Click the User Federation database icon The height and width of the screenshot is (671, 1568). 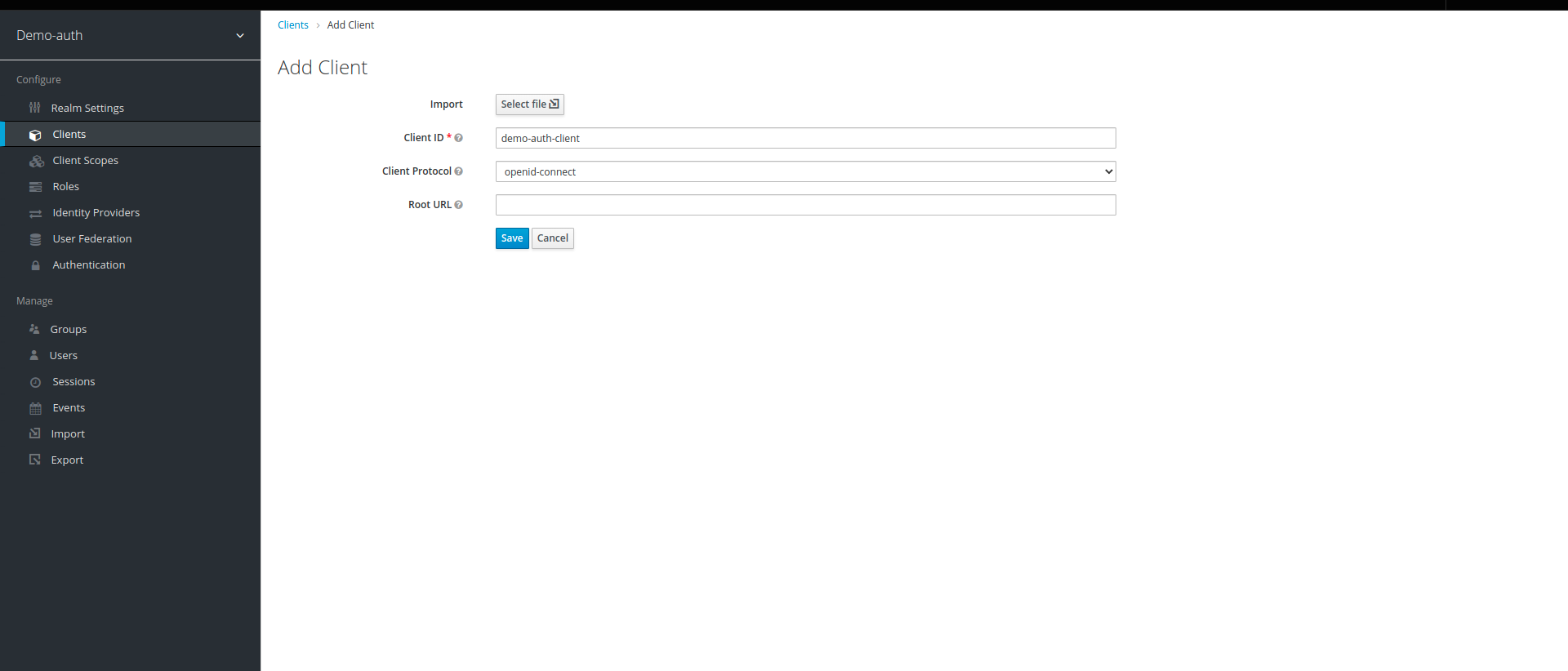pos(36,239)
